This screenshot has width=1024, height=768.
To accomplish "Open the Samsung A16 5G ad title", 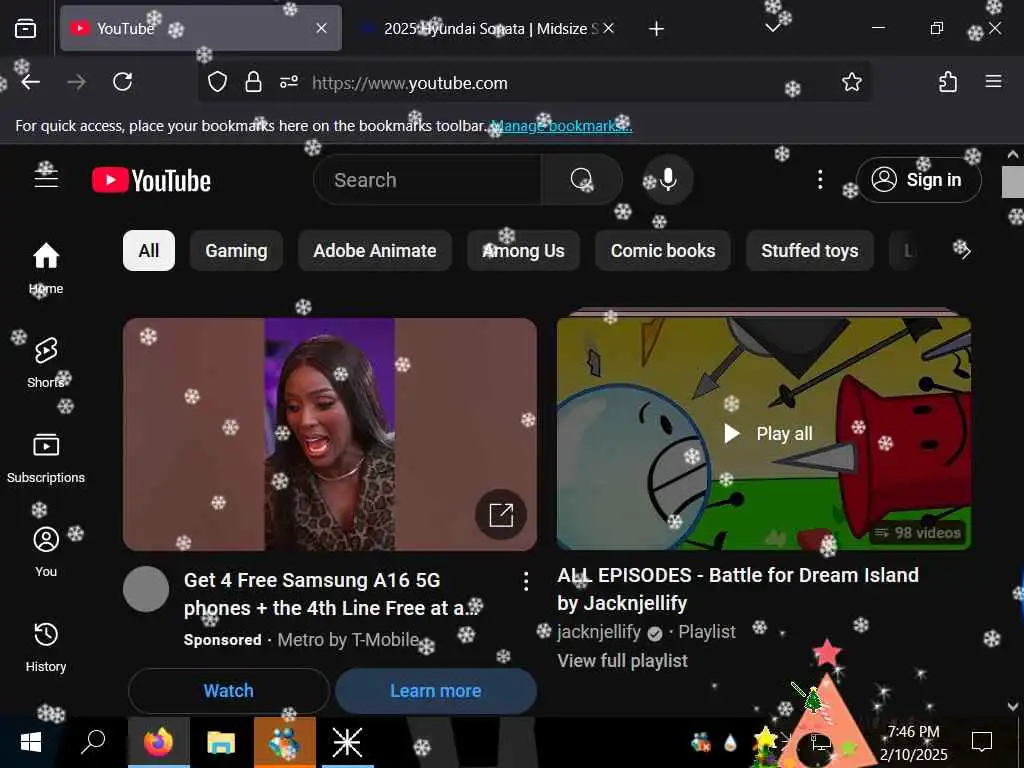I will click(333, 594).
